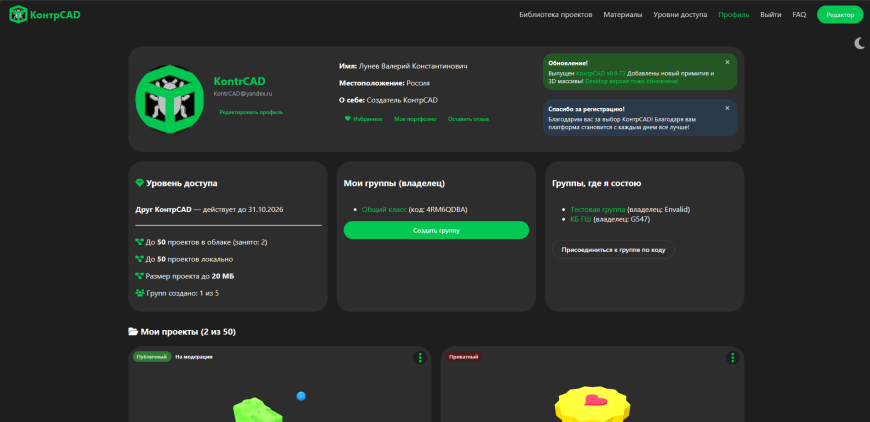Click Выйти to log out
The width and height of the screenshot is (870, 422).
pos(771,14)
